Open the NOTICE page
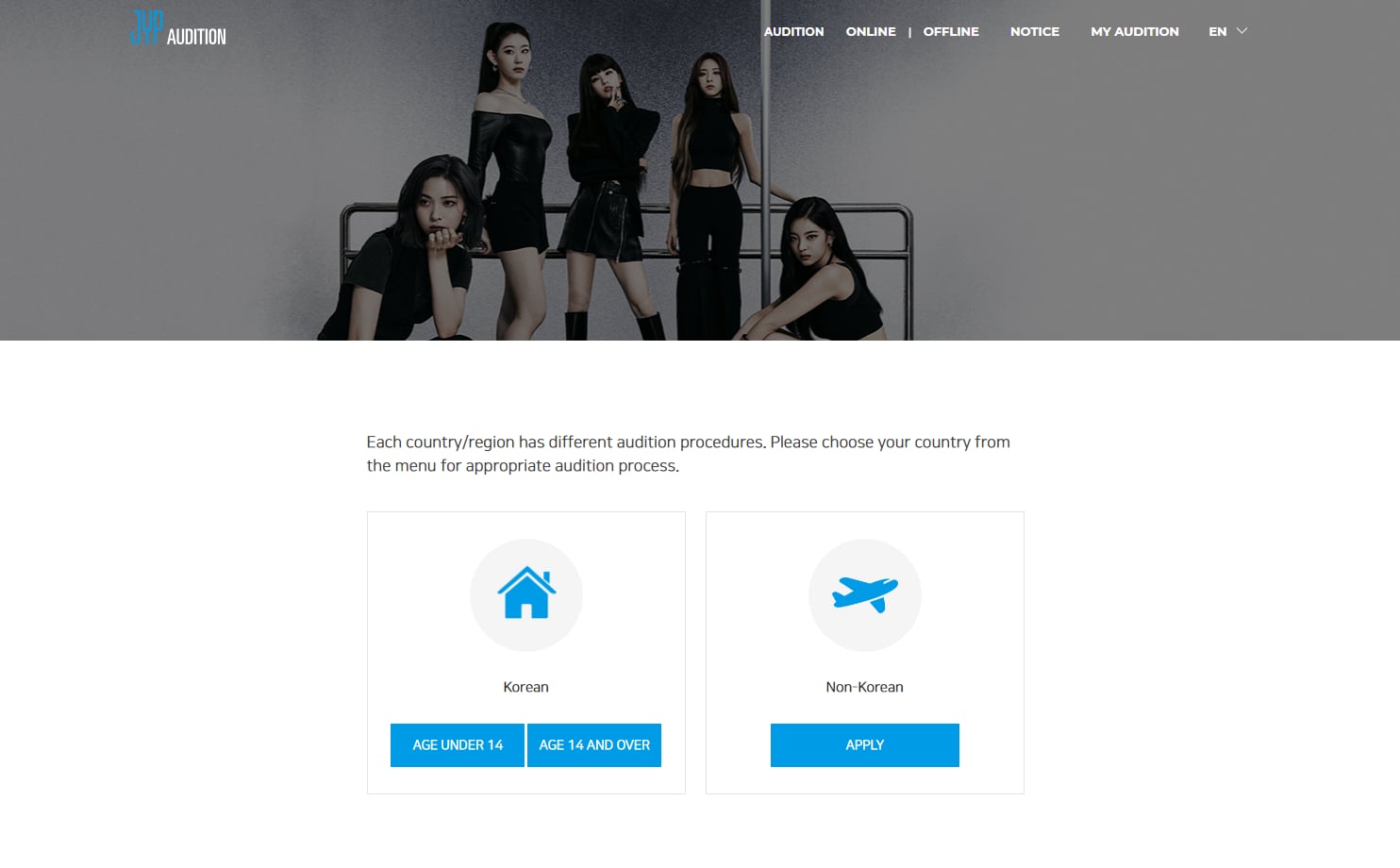This screenshot has height=868, width=1400. 1035,31
